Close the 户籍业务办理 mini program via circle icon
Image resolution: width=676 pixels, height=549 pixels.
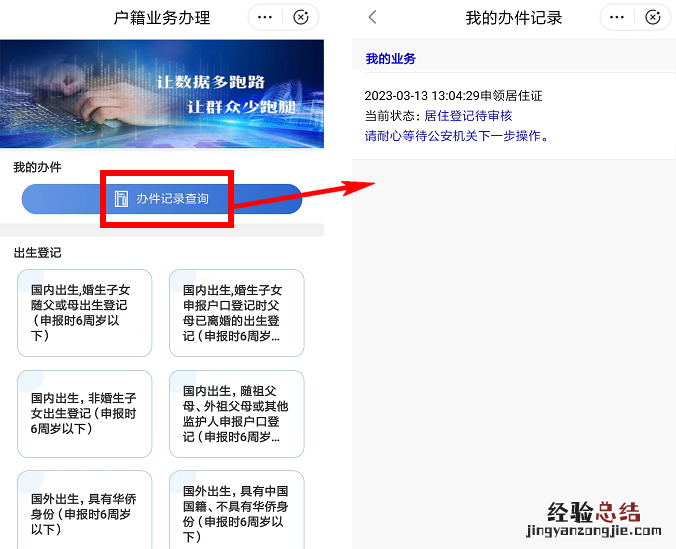pyautogui.click(x=300, y=17)
